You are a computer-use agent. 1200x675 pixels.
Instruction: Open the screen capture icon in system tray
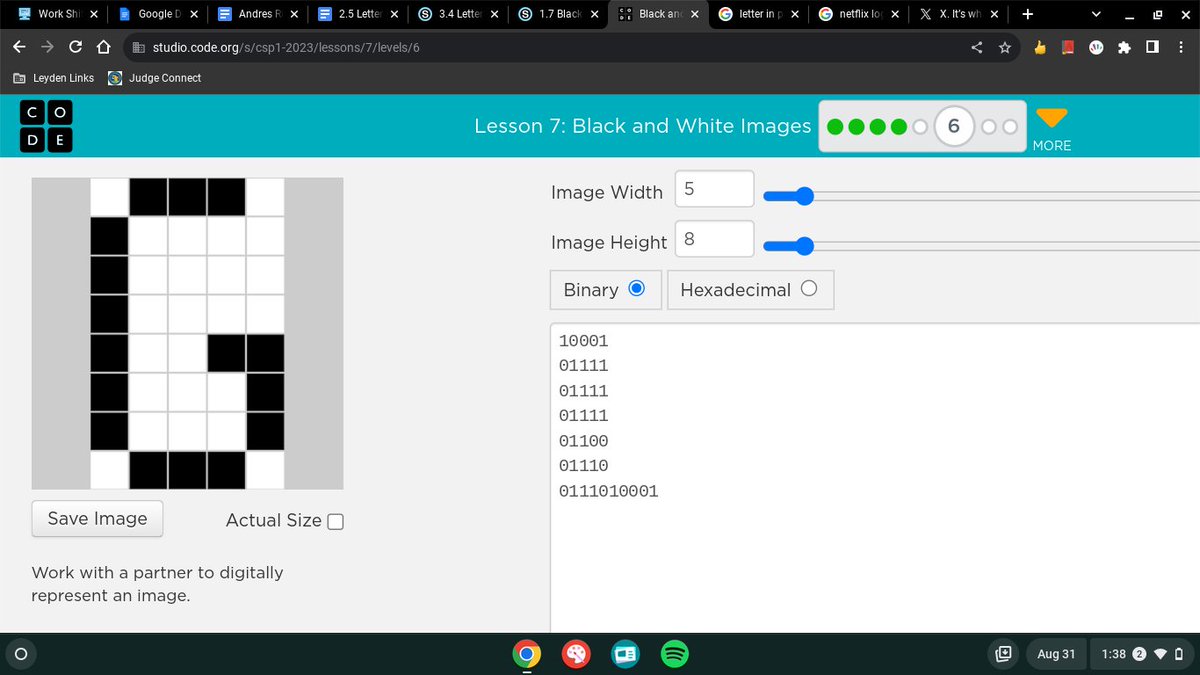tap(1002, 654)
